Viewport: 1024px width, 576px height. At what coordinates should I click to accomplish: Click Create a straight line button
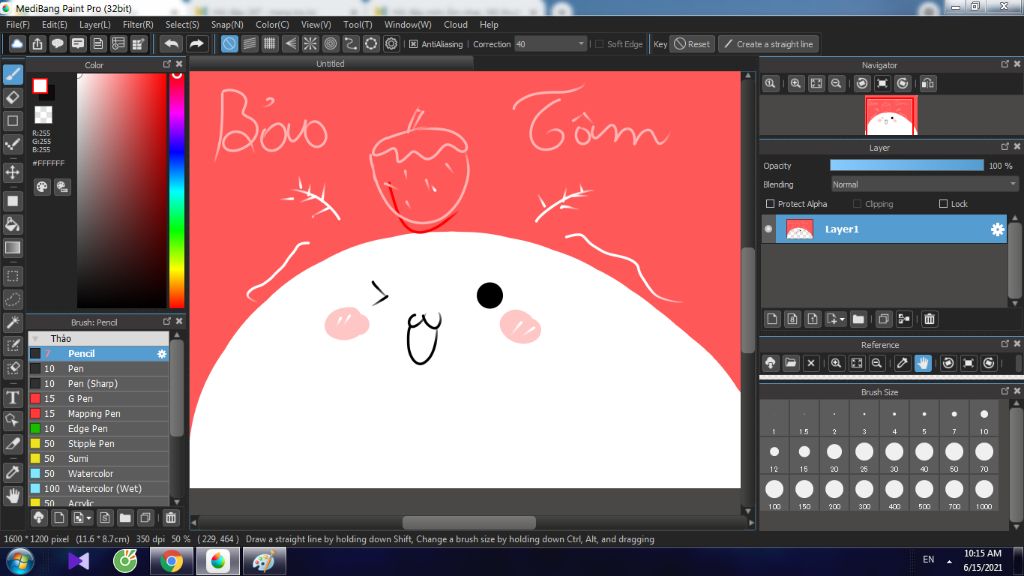tap(769, 44)
